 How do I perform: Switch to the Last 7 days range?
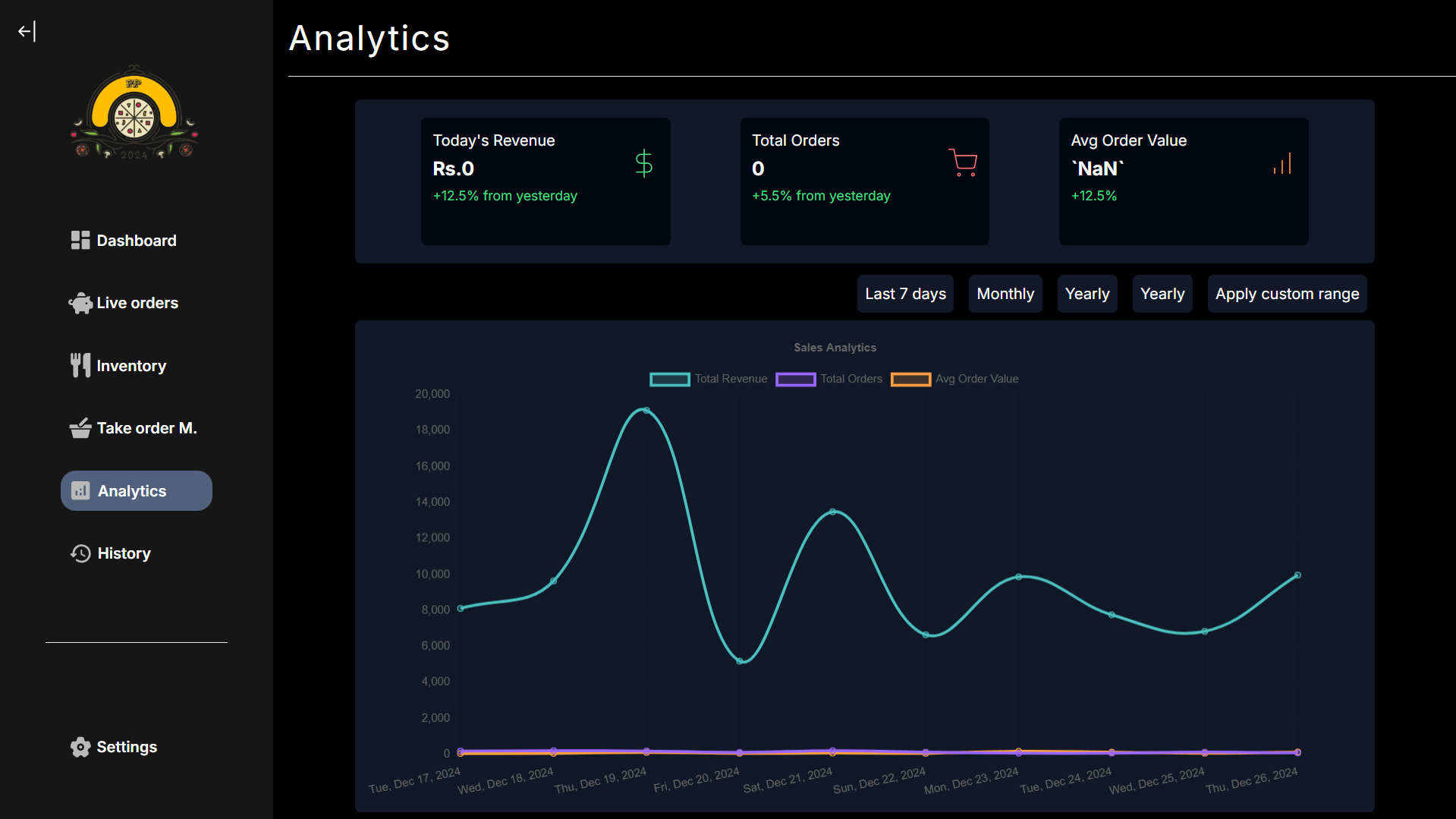[905, 294]
